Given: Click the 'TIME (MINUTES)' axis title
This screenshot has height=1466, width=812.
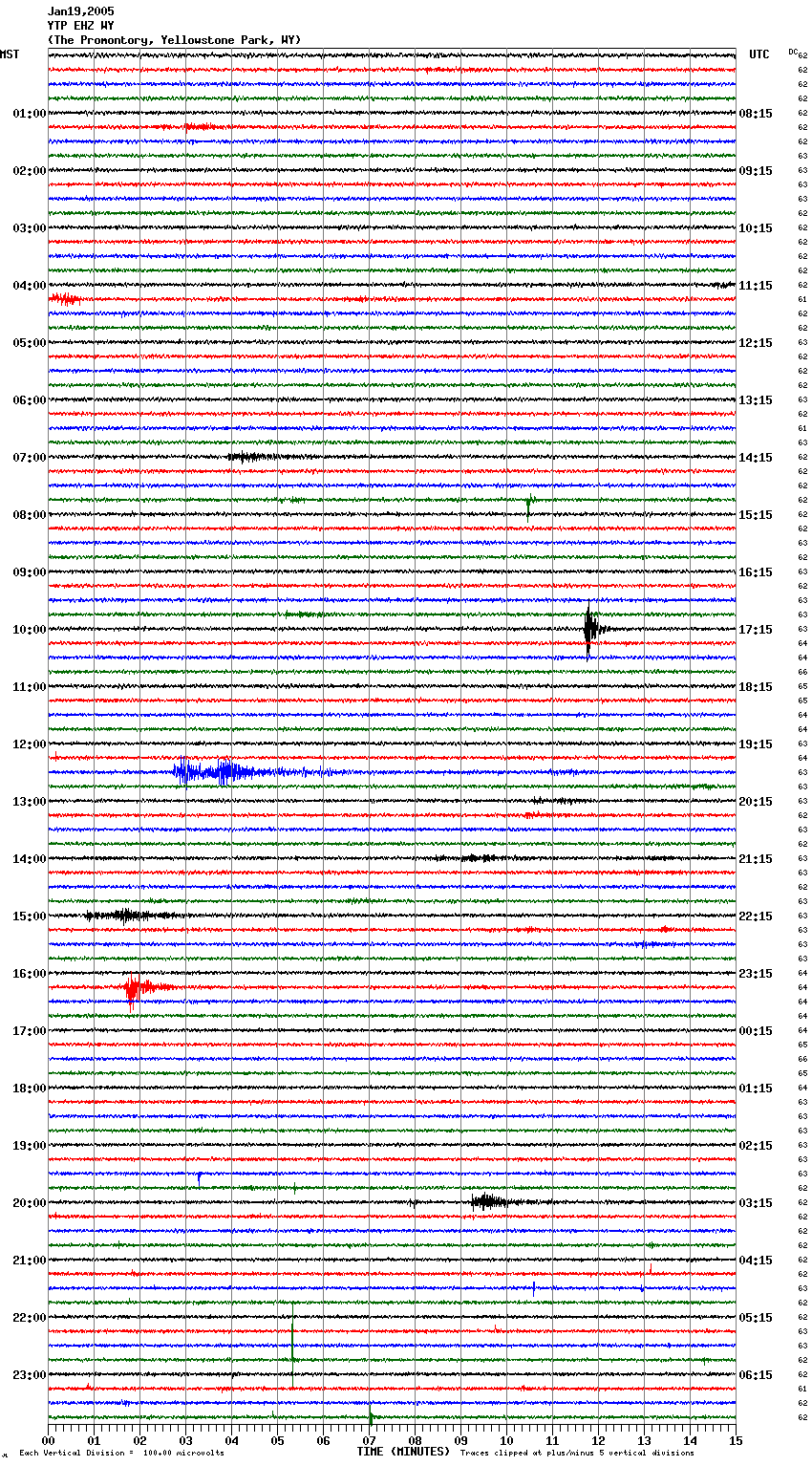Looking at the screenshot, I should (x=403, y=1452).
